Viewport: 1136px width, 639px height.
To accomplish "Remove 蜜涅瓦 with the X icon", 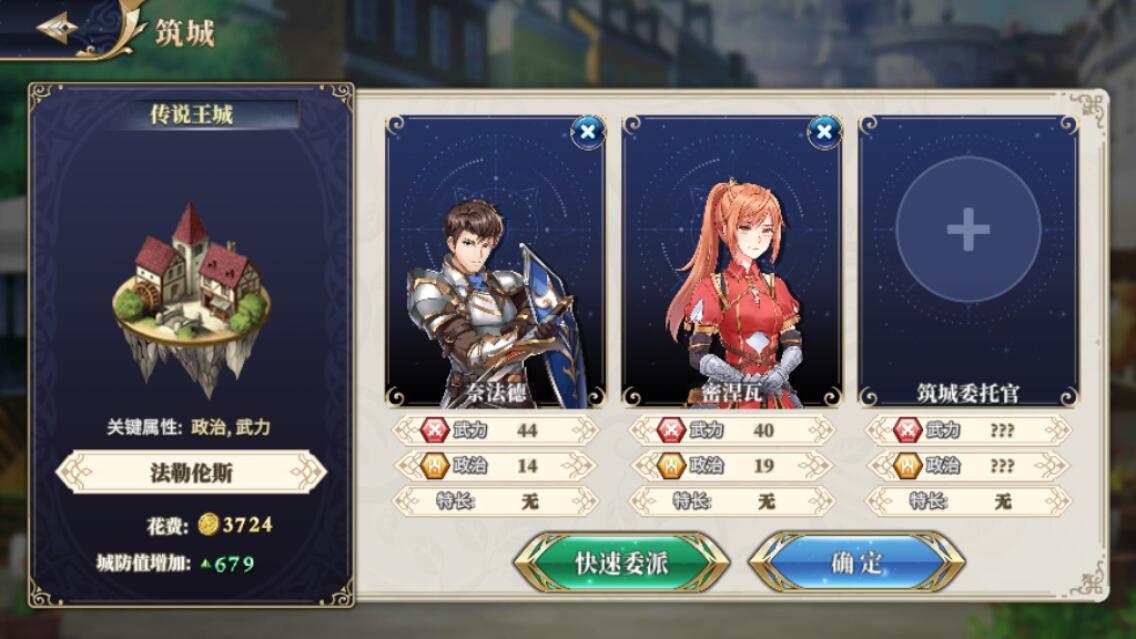I will click(x=824, y=132).
